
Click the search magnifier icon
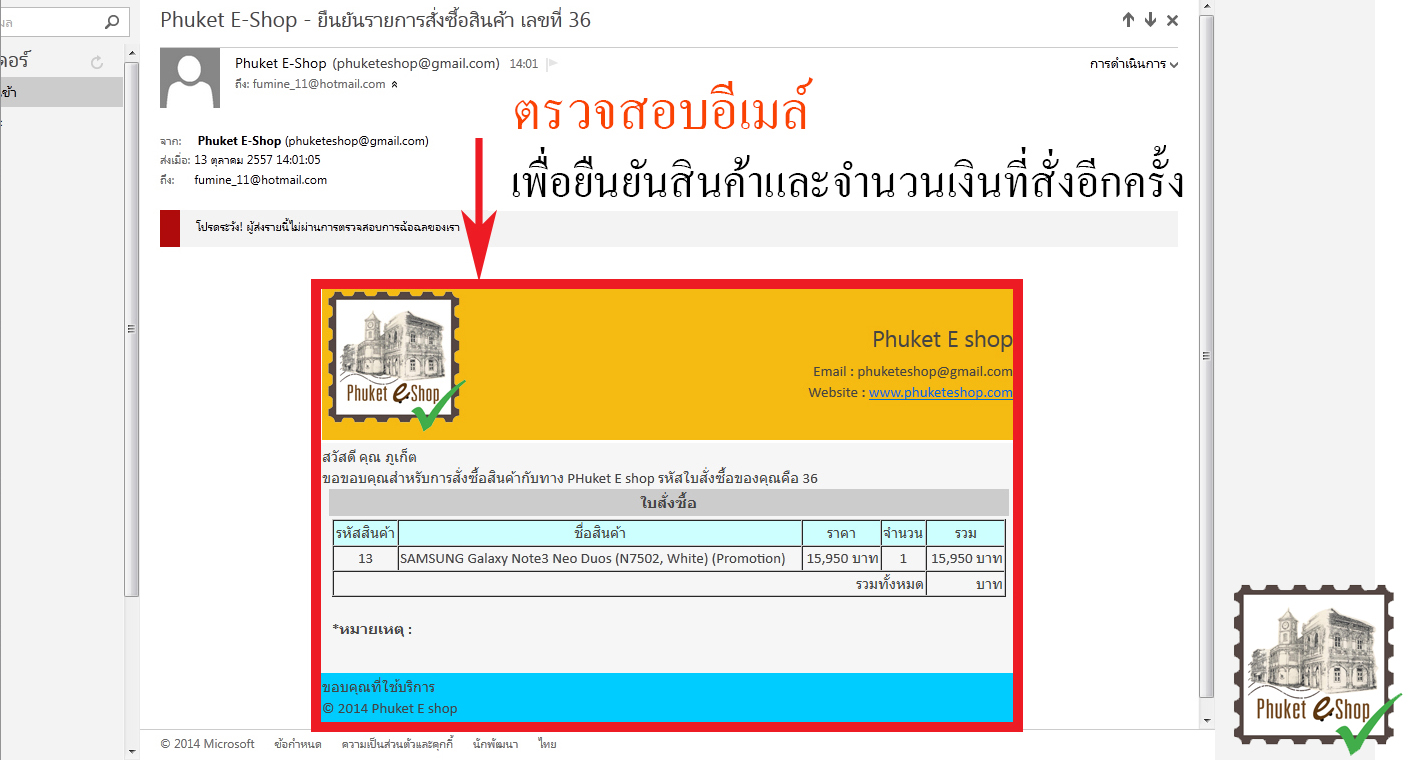pyautogui.click(x=112, y=21)
